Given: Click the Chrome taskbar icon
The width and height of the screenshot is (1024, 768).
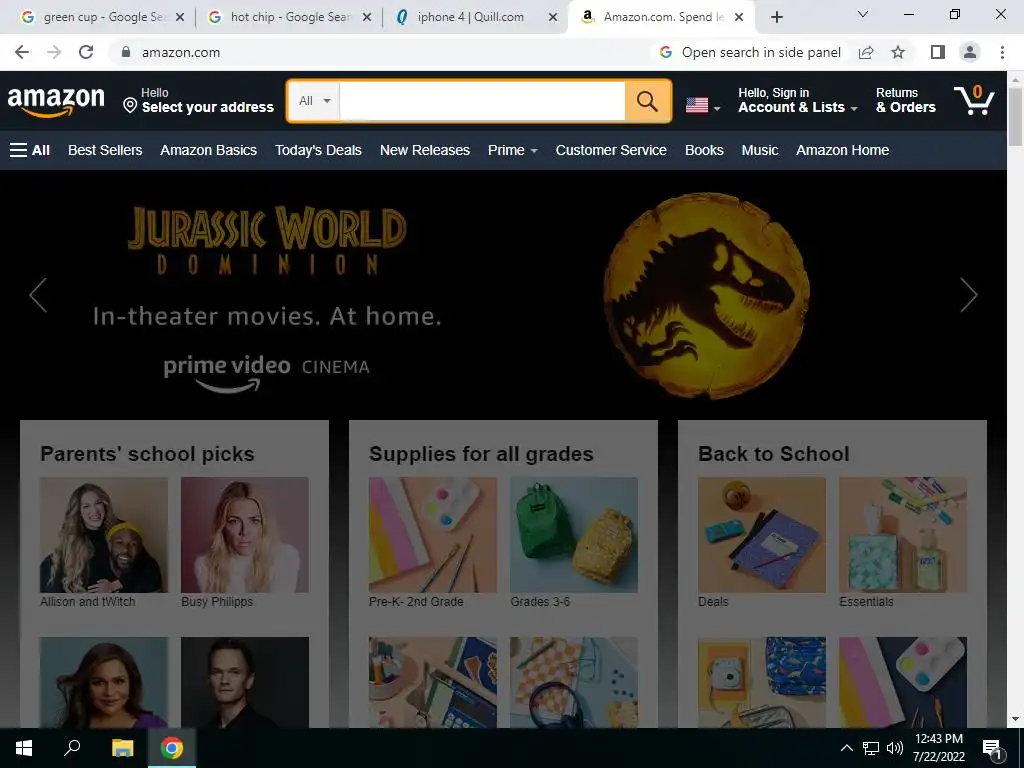Looking at the screenshot, I should click(172, 748).
